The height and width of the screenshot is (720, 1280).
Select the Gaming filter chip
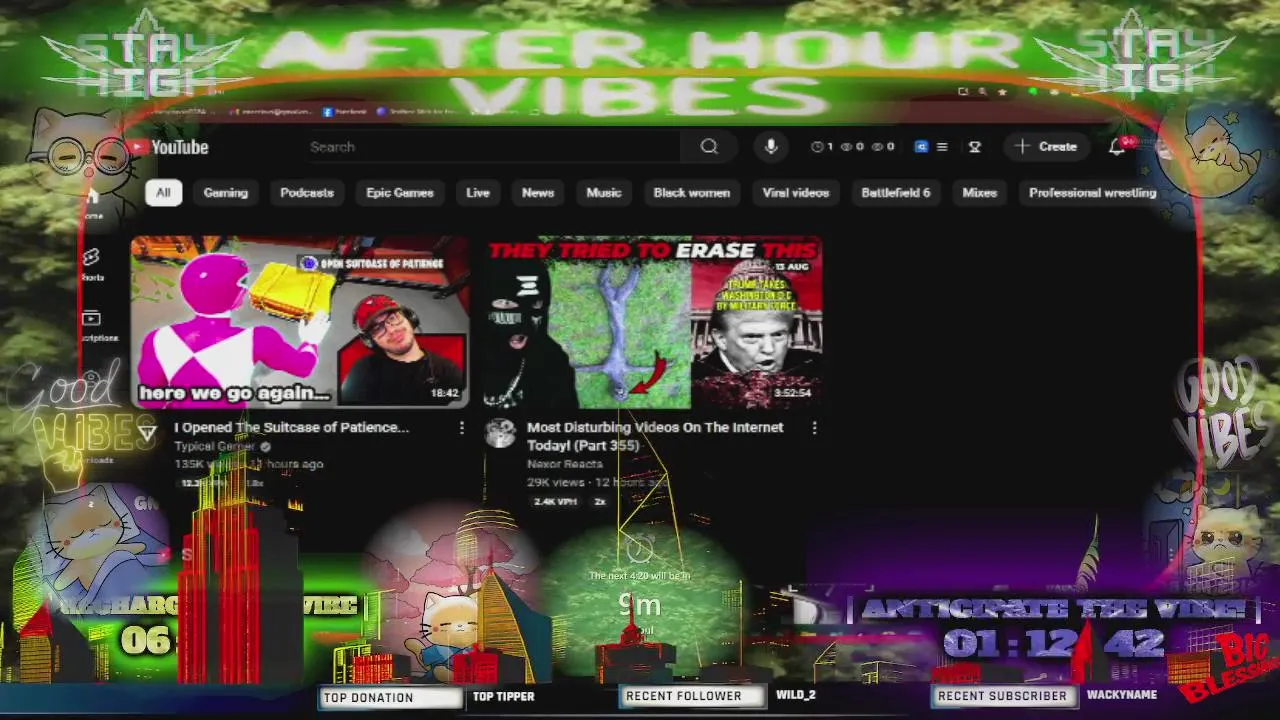[226, 193]
